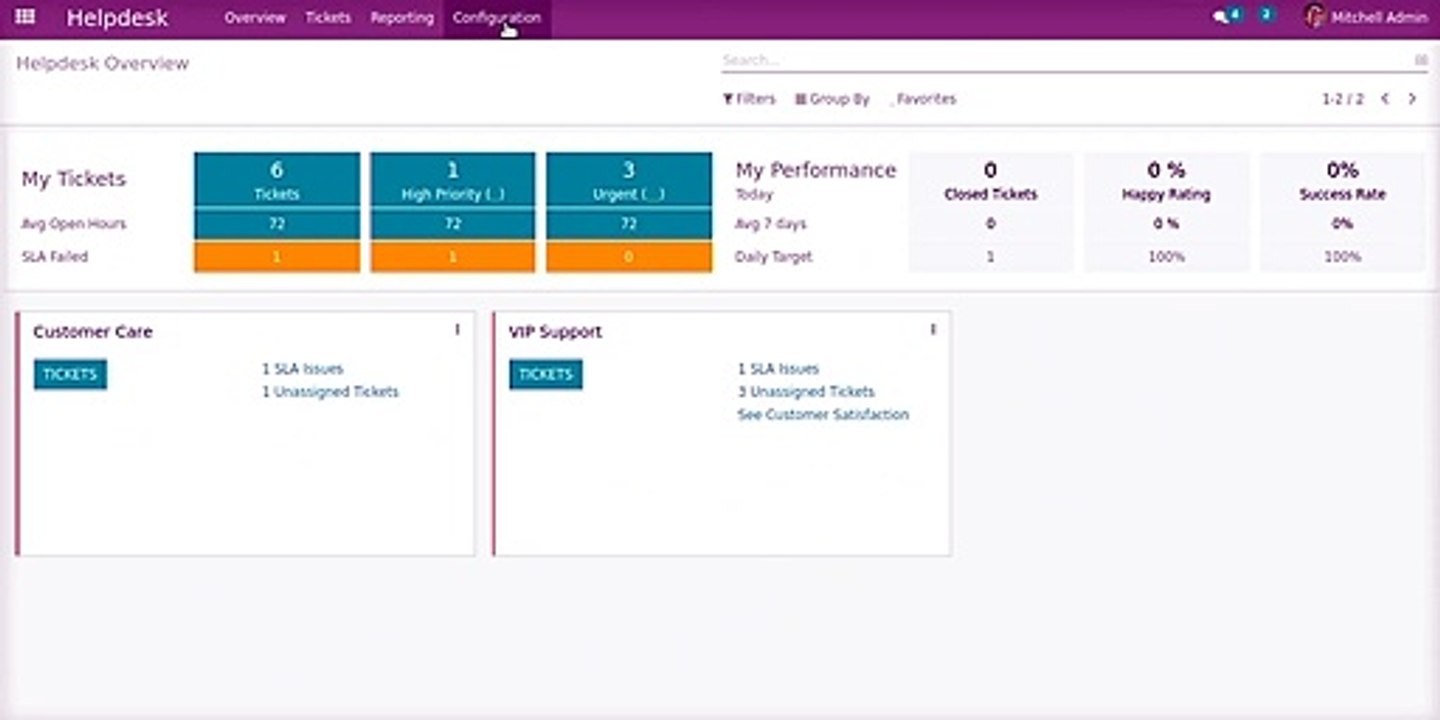Click the Customer Care team title
Image resolution: width=1440 pixels, height=720 pixels.
click(93, 332)
